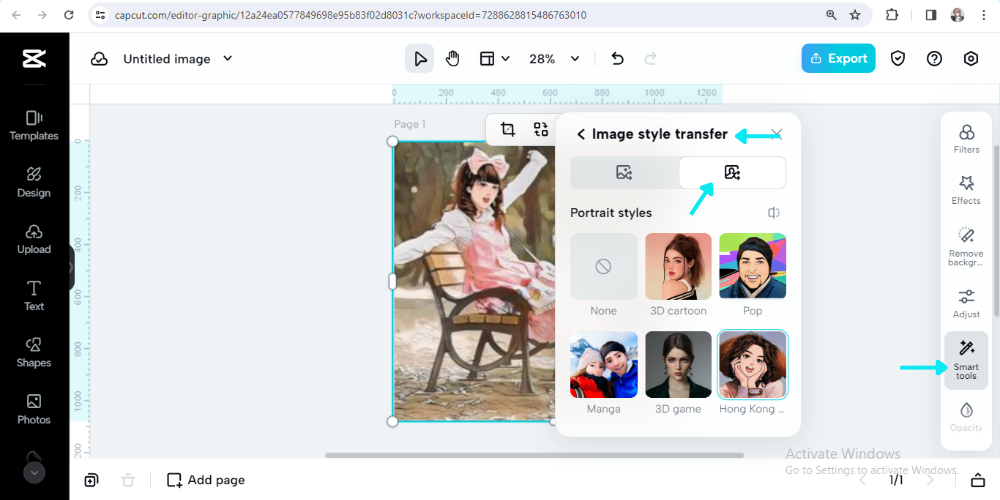Close the Image style transfer panel
Image resolution: width=1000 pixels, height=500 pixels.
777,134
